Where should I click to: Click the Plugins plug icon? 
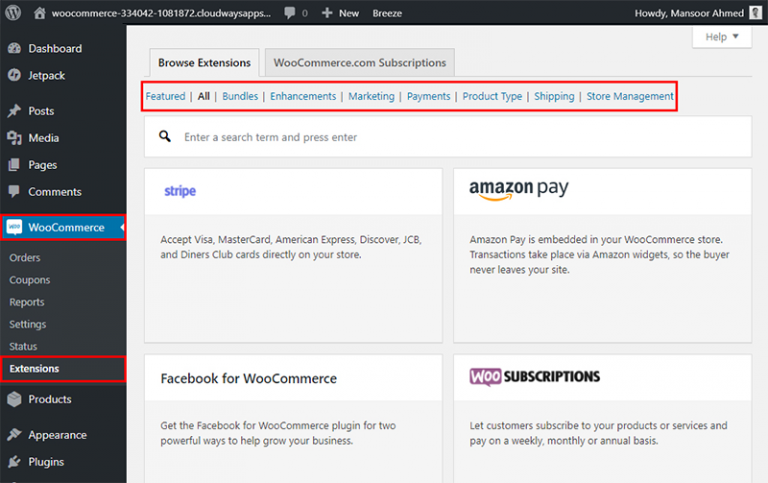point(15,461)
